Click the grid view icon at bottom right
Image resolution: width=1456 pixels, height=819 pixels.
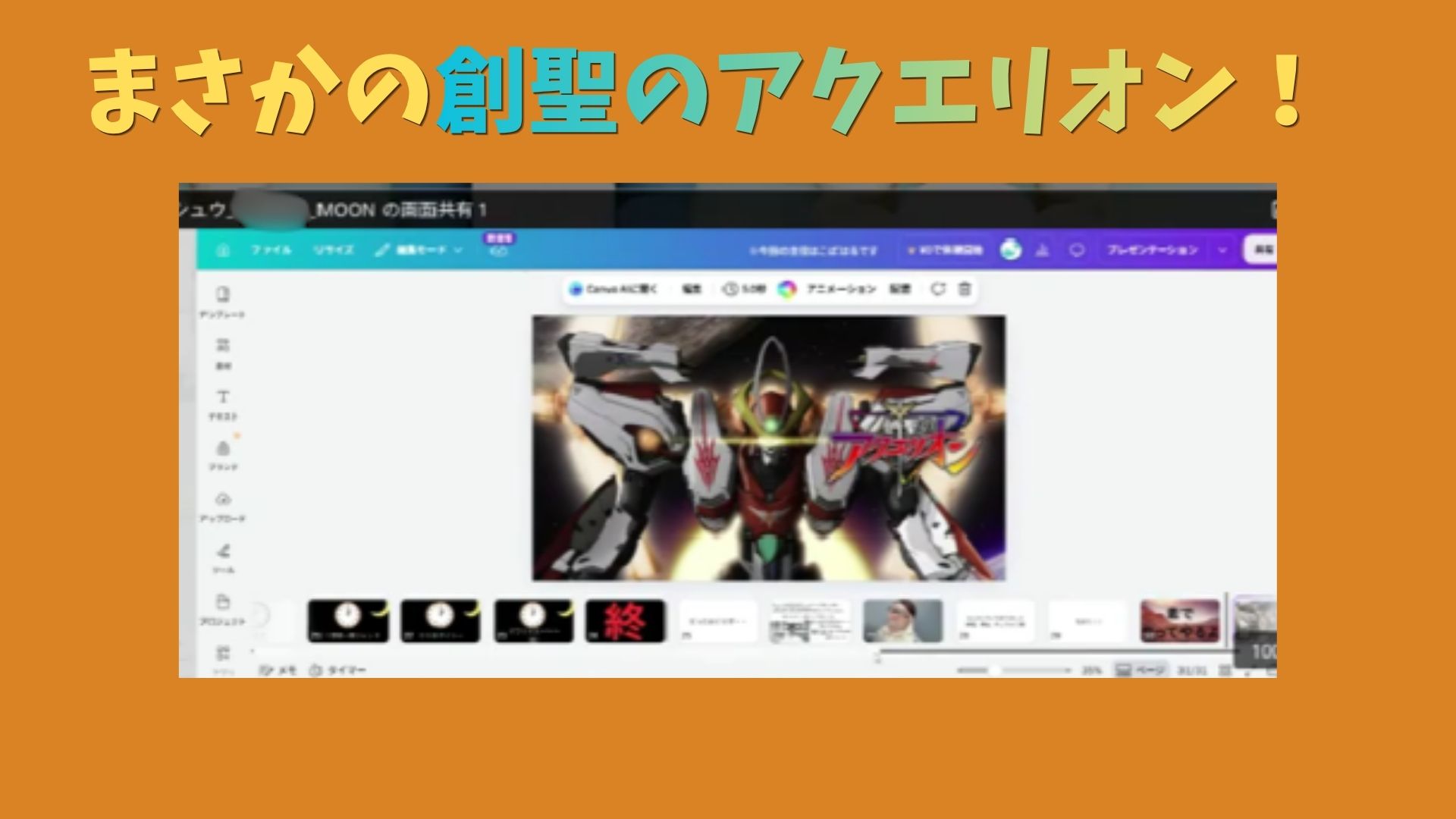pos(1225,670)
